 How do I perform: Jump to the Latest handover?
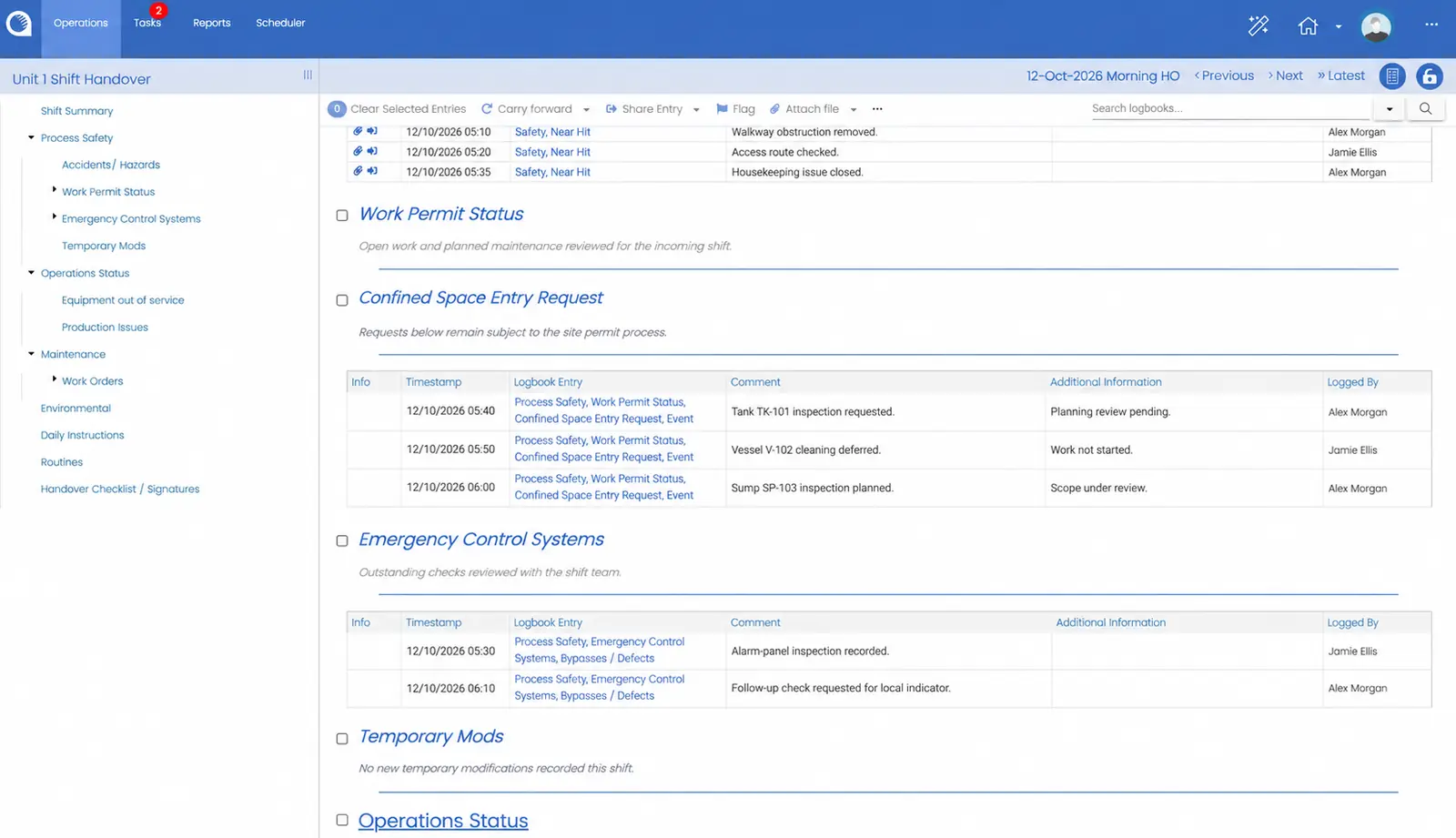tap(1341, 76)
